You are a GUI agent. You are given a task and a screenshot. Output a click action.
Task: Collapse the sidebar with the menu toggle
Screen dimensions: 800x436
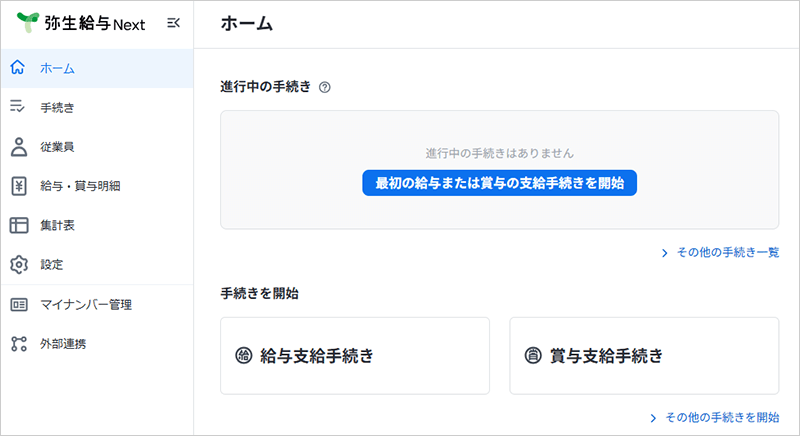pos(173,23)
